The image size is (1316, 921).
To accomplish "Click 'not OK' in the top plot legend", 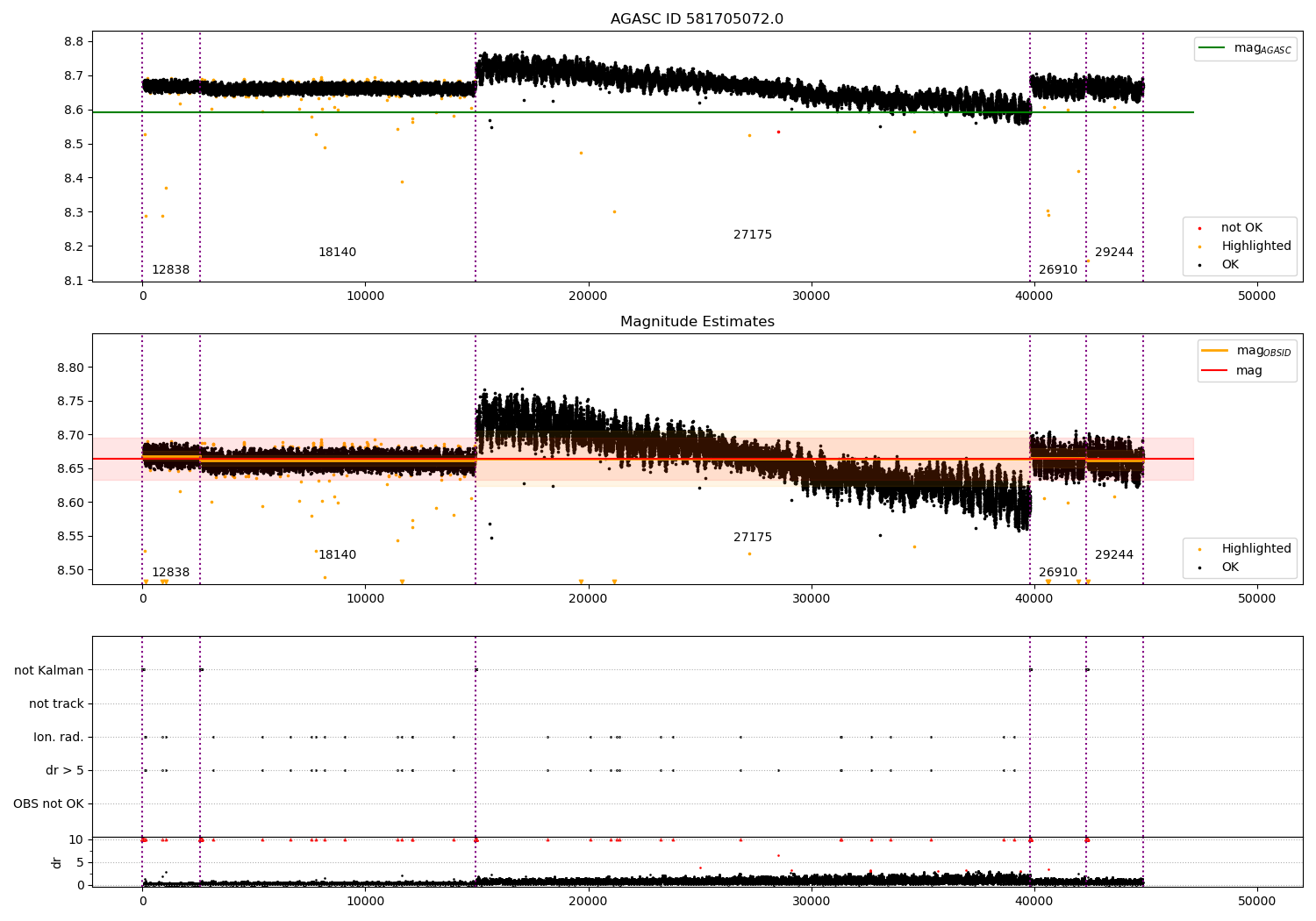I will [x=1241, y=228].
